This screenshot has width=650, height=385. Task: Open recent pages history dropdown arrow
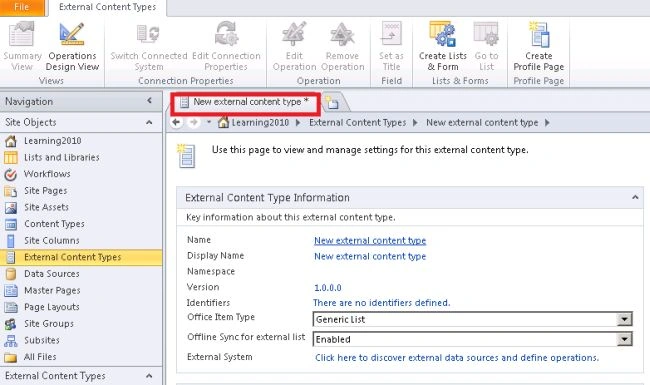click(209, 122)
